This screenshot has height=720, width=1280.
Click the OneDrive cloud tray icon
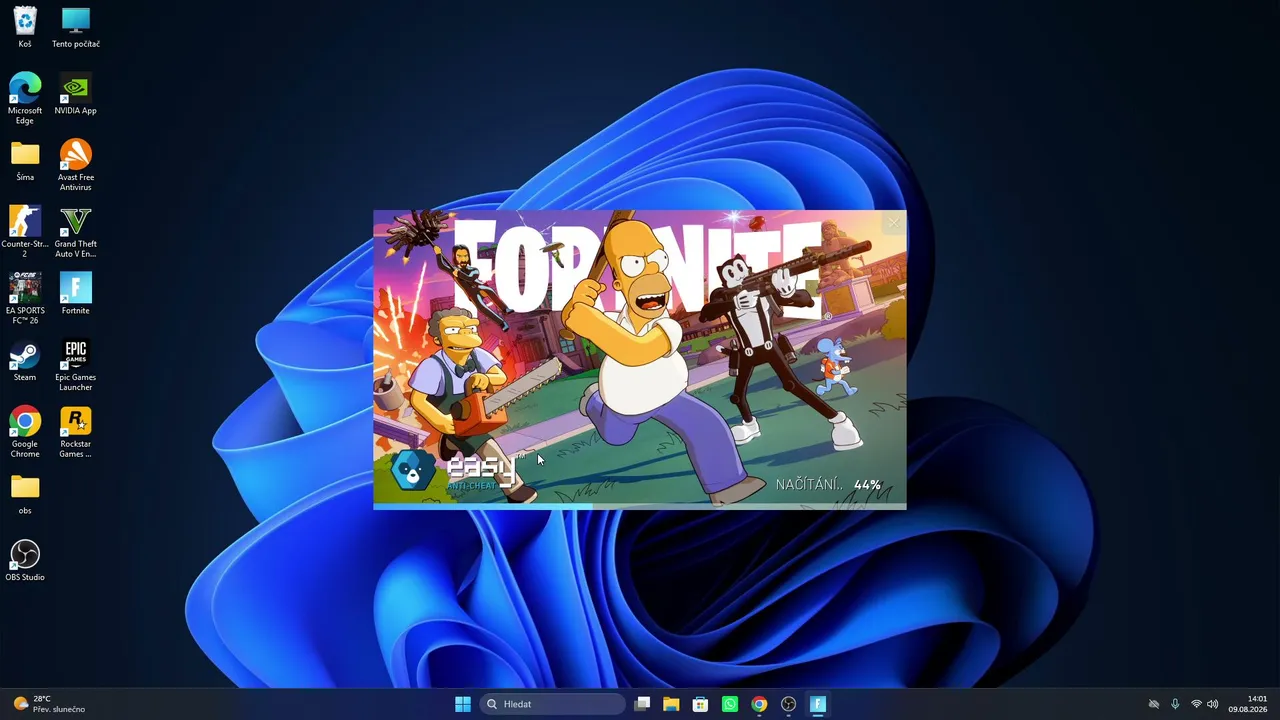[x=1154, y=704]
